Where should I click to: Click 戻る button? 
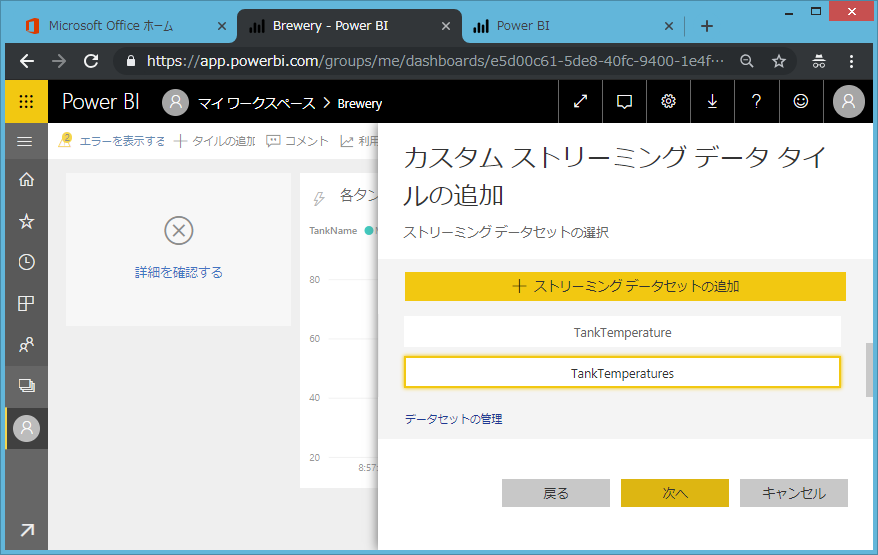tap(555, 493)
